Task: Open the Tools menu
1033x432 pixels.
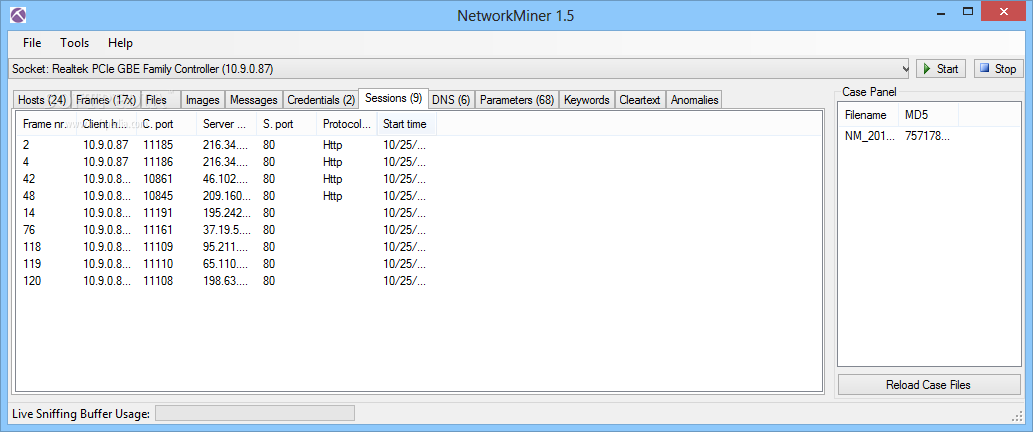Action: tap(74, 43)
